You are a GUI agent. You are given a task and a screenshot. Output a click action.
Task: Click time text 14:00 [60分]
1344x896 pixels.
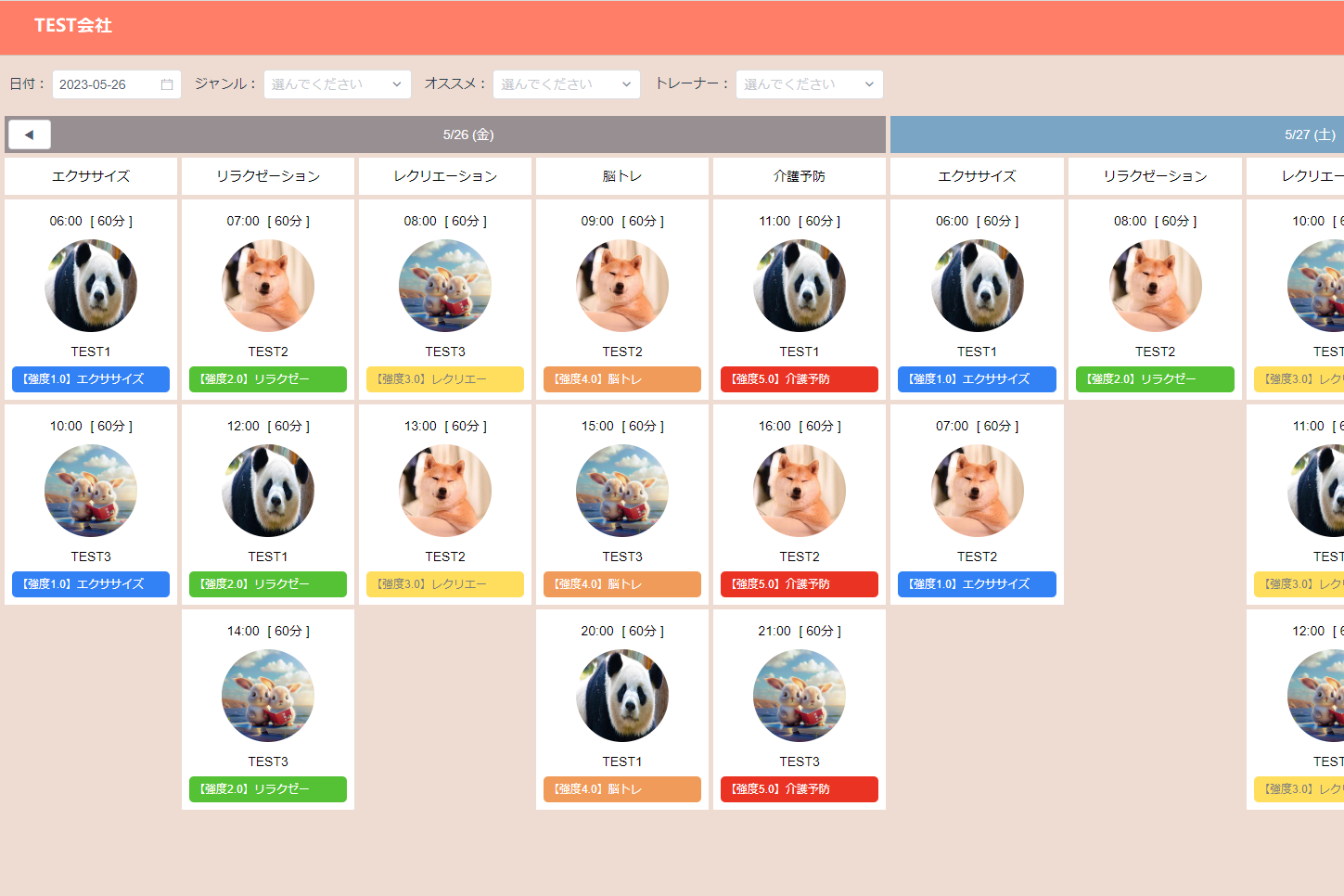[268, 632]
